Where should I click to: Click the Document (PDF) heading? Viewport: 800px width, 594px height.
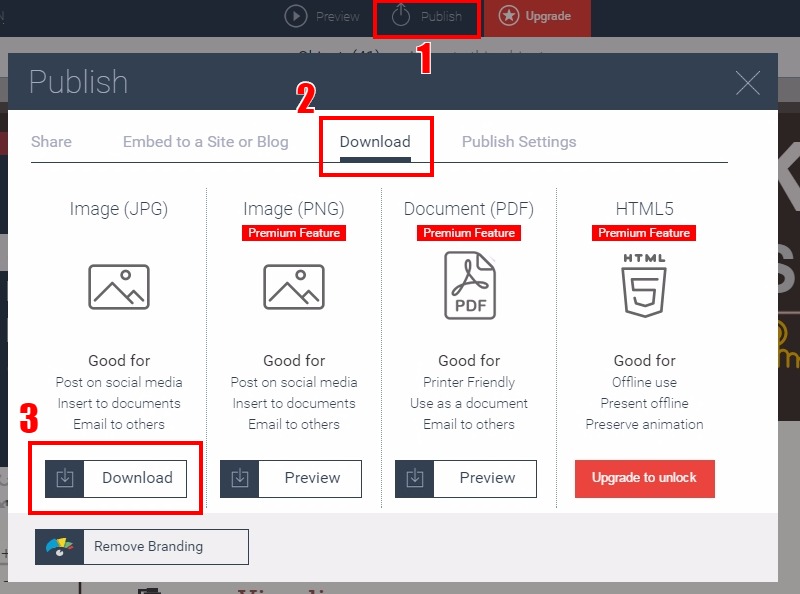point(469,209)
